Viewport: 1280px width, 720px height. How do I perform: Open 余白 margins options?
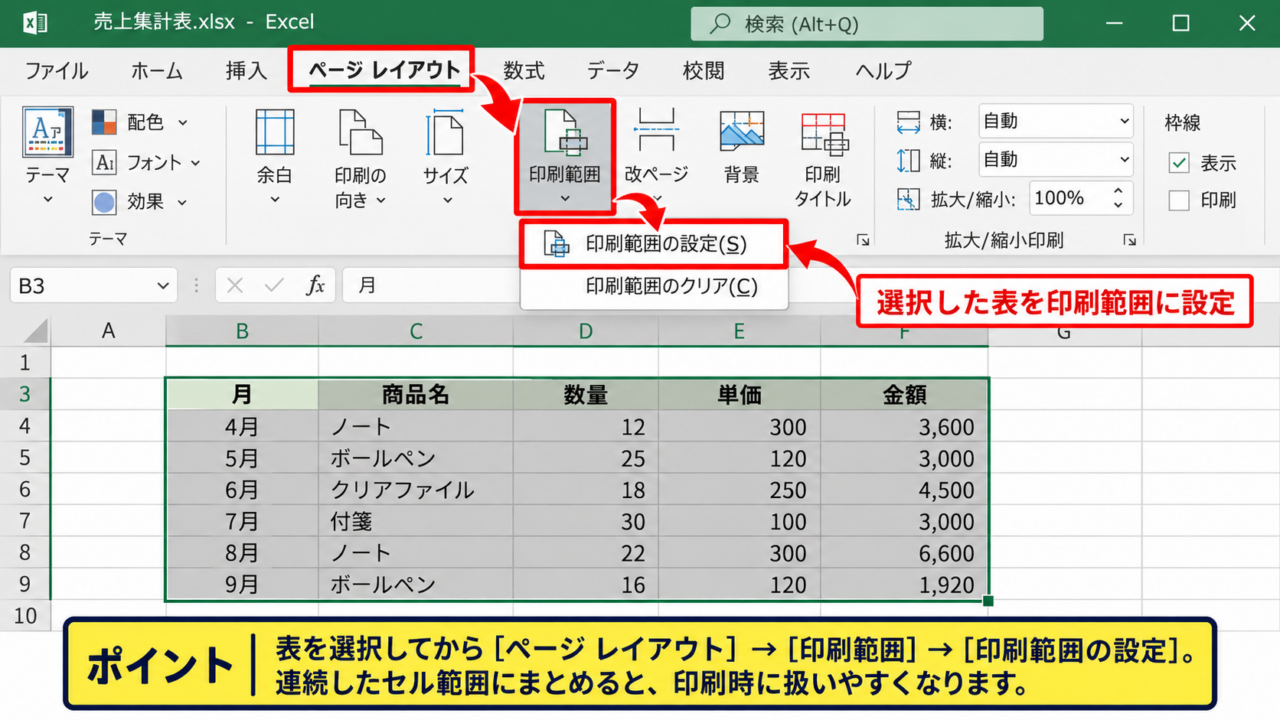pos(275,157)
